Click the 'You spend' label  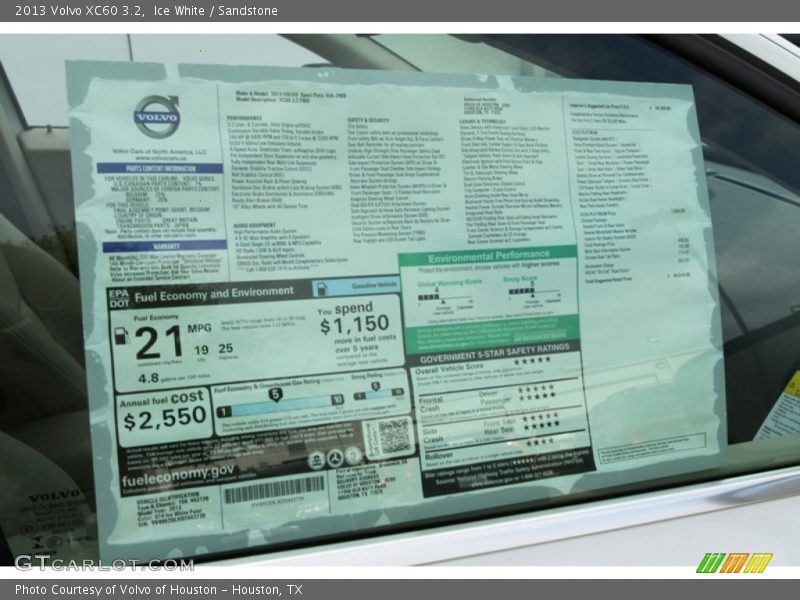345,309
